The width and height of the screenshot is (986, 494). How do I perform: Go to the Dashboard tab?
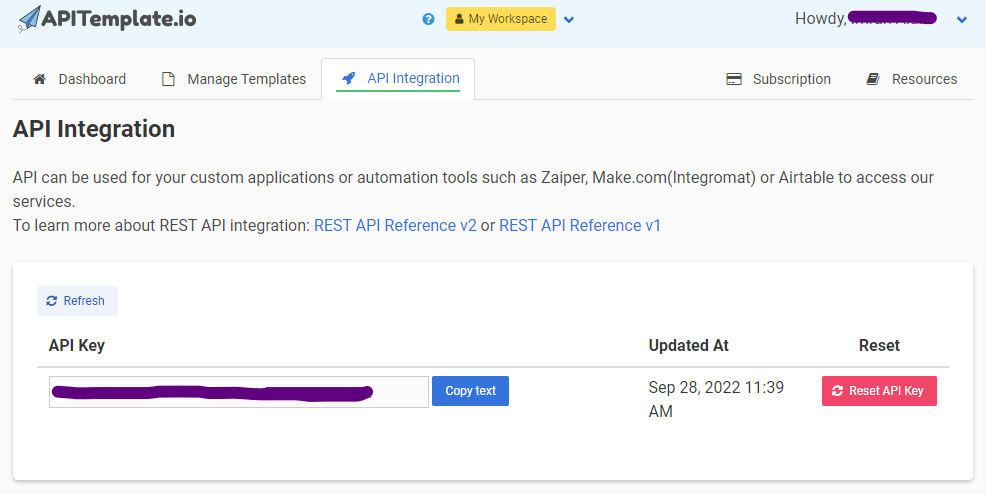pos(79,79)
